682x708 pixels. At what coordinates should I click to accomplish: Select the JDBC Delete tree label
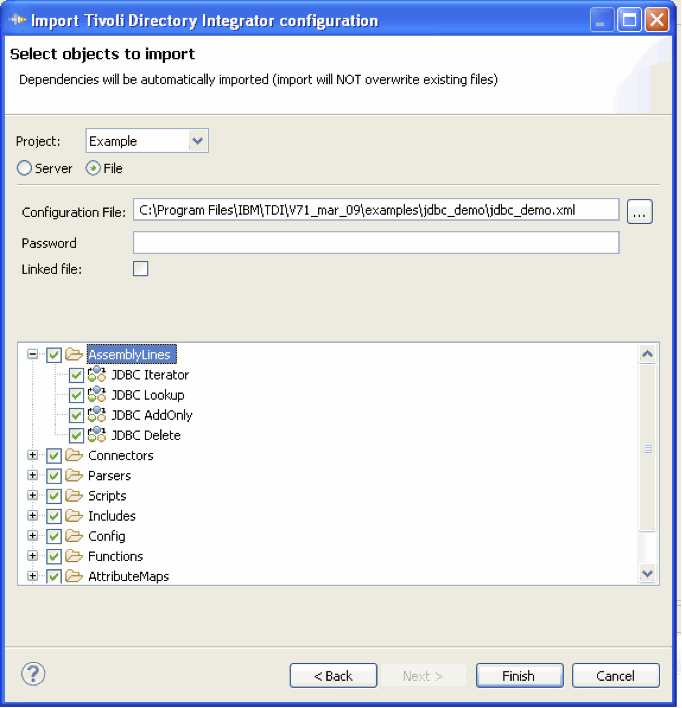(146, 435)
